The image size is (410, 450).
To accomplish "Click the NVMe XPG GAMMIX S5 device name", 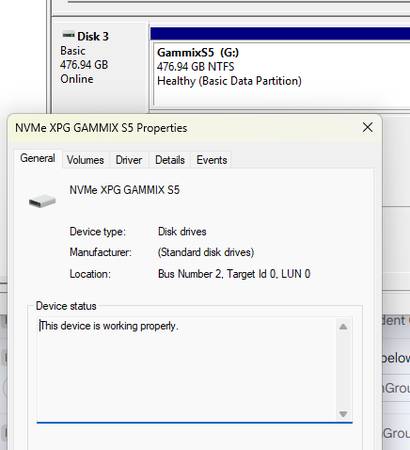I will pos(124,190).
